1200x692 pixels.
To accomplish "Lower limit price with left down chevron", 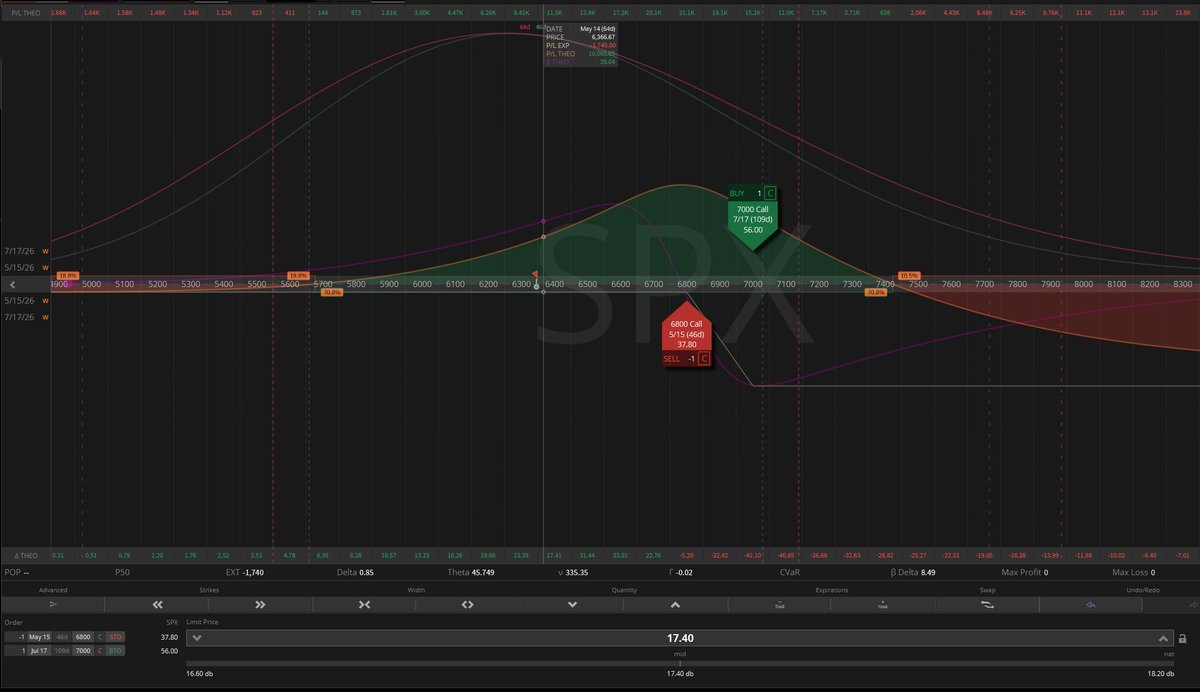I will pyautogui.click(x=196, y=638).
